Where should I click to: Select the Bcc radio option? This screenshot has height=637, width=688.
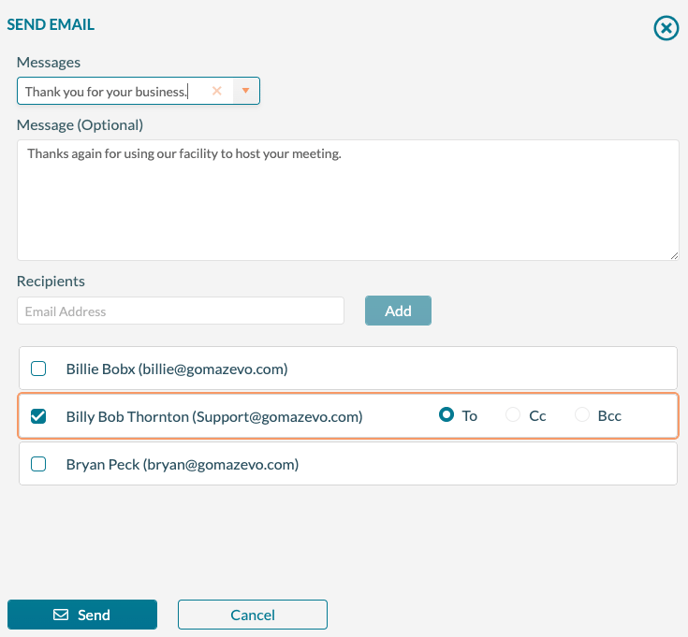[x=582, y=415]
